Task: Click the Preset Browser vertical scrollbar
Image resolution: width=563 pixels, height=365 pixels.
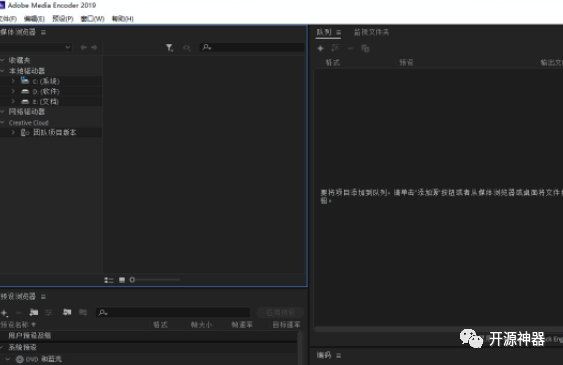Action: (300, 348)
